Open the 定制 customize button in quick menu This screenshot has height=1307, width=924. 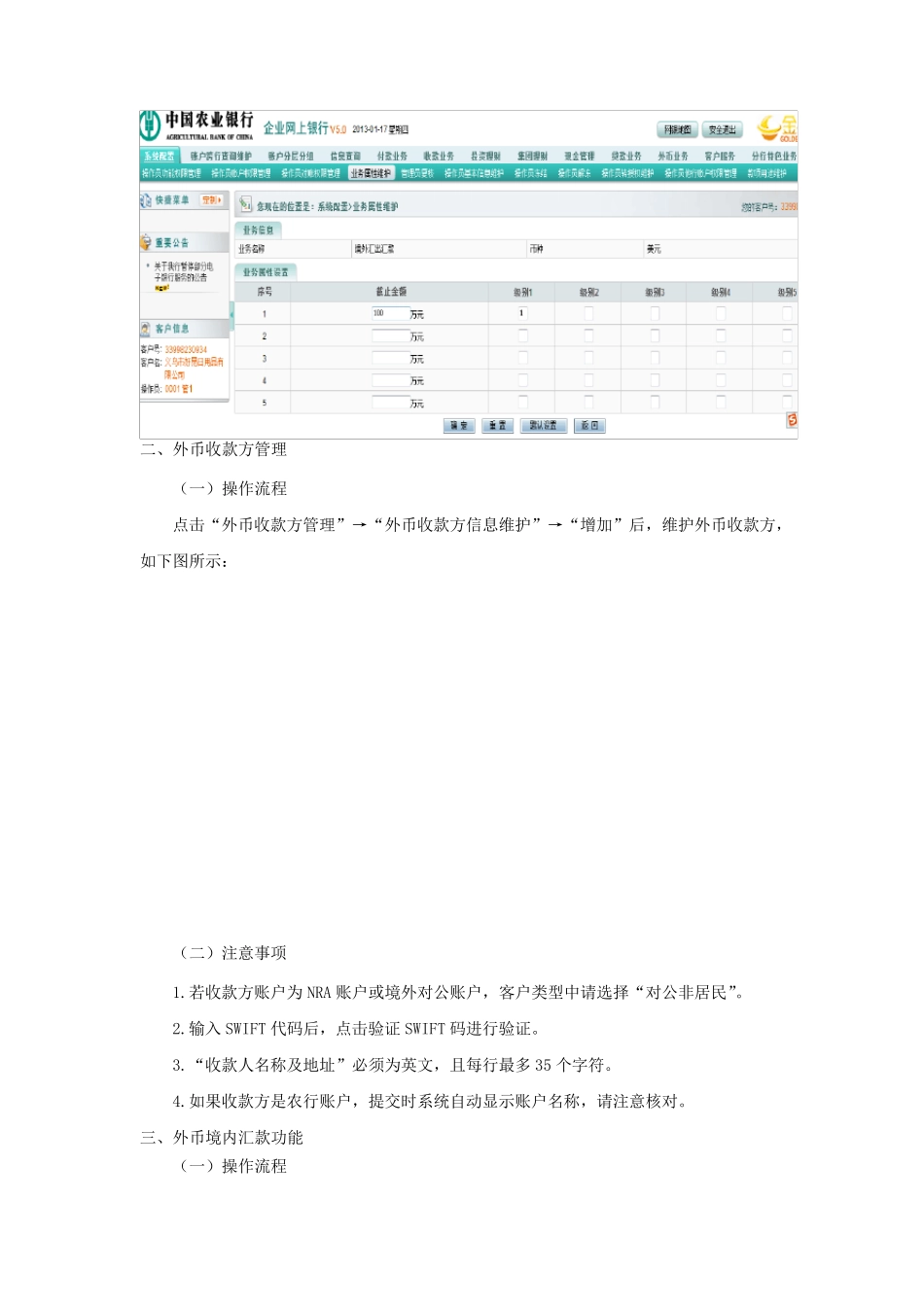[212, 200]
